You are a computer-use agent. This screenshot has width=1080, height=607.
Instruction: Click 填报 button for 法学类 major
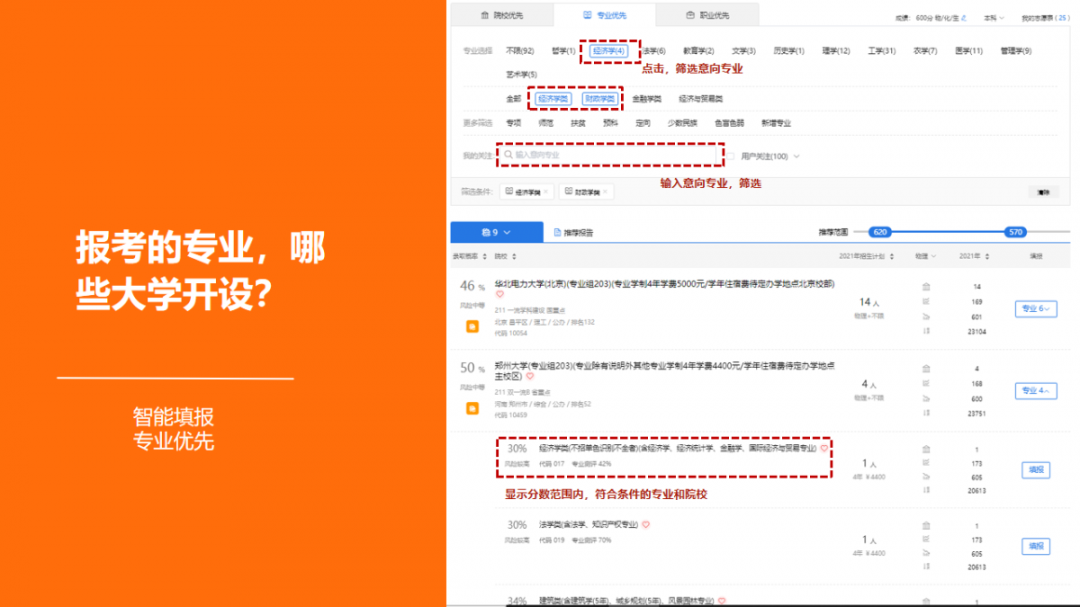pyautogui.click(x=1035, y=546)
